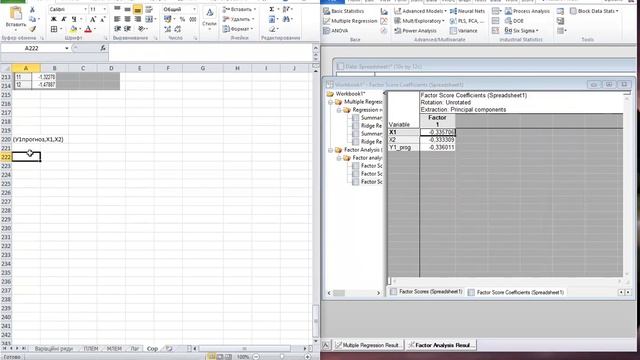Click the increase font size icon
The width and height of the screenshot is (640, 360).
point(93,19)
